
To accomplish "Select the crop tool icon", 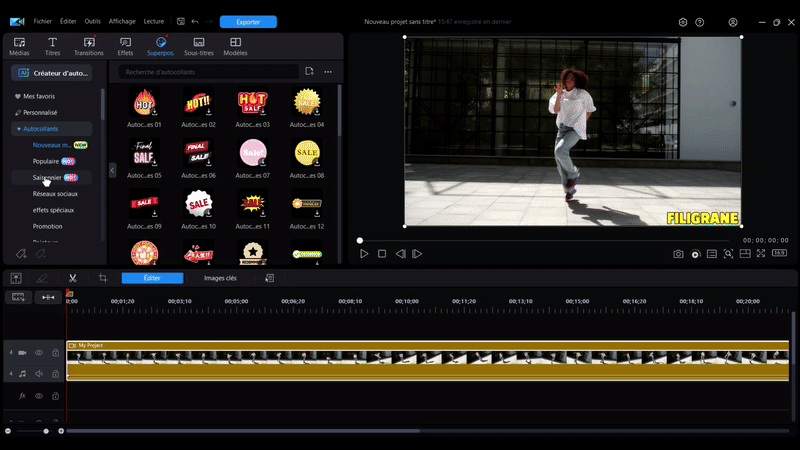I will click(x=103, y=278).
